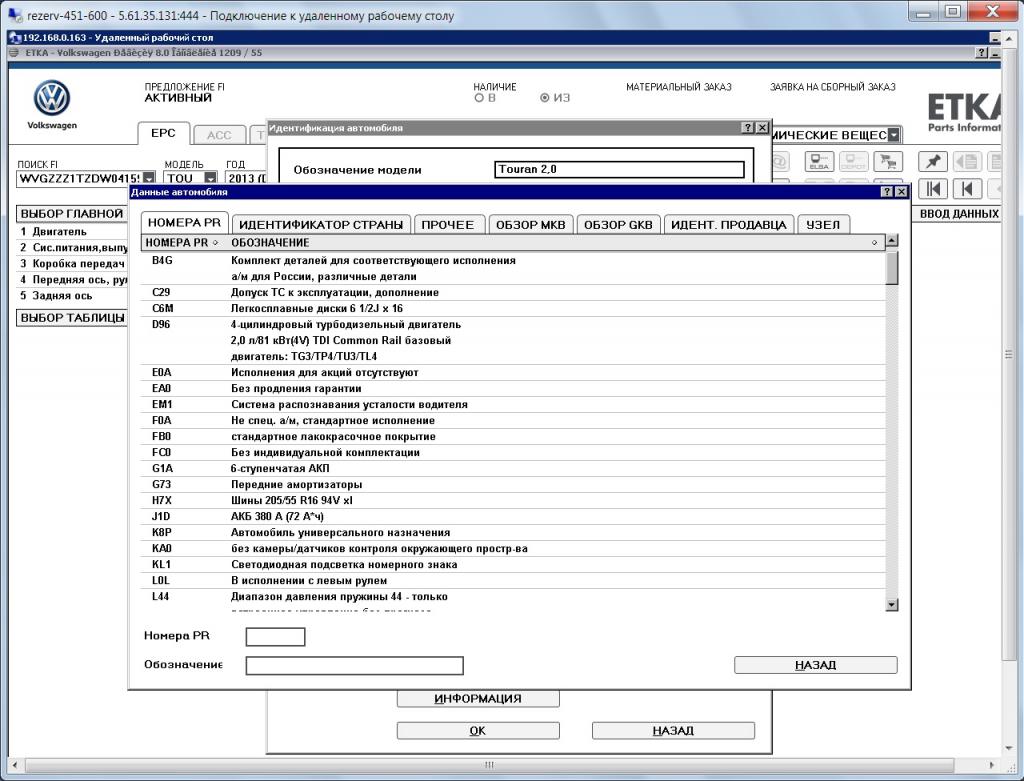
Task: Open the ELBA toolbar icon
Action: click(x=819, y=161)
